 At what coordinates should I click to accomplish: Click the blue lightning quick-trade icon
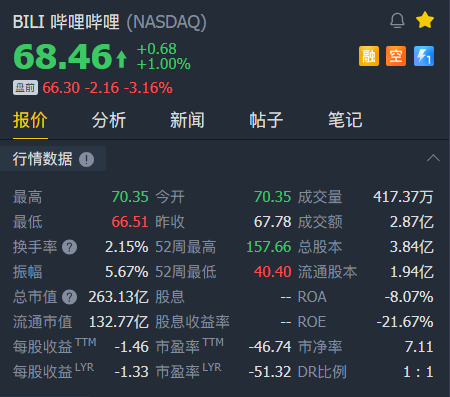click(424, 56)
